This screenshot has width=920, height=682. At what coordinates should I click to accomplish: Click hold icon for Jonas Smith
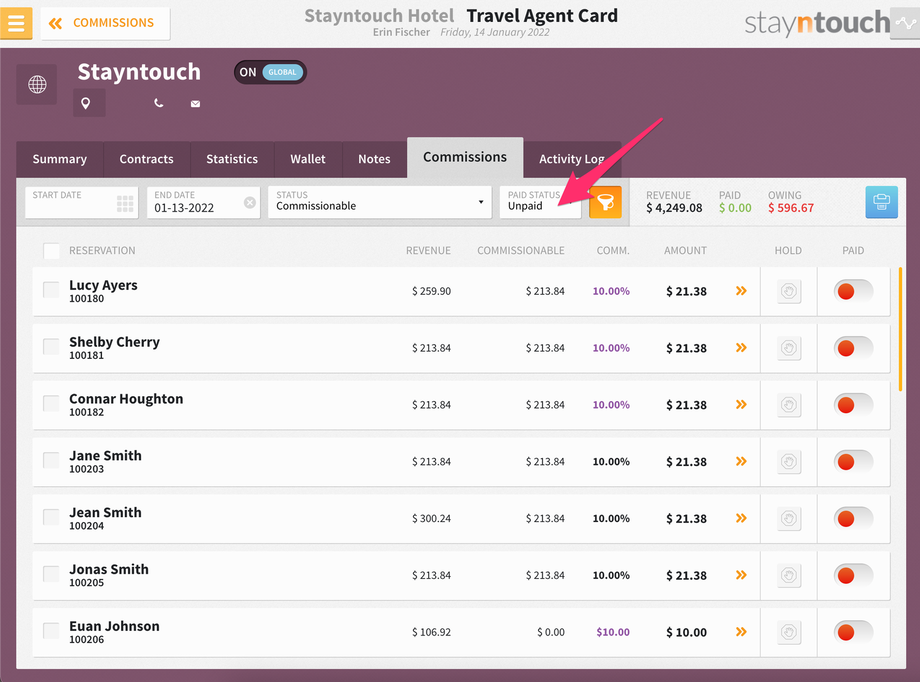click(x=789, y=576)
